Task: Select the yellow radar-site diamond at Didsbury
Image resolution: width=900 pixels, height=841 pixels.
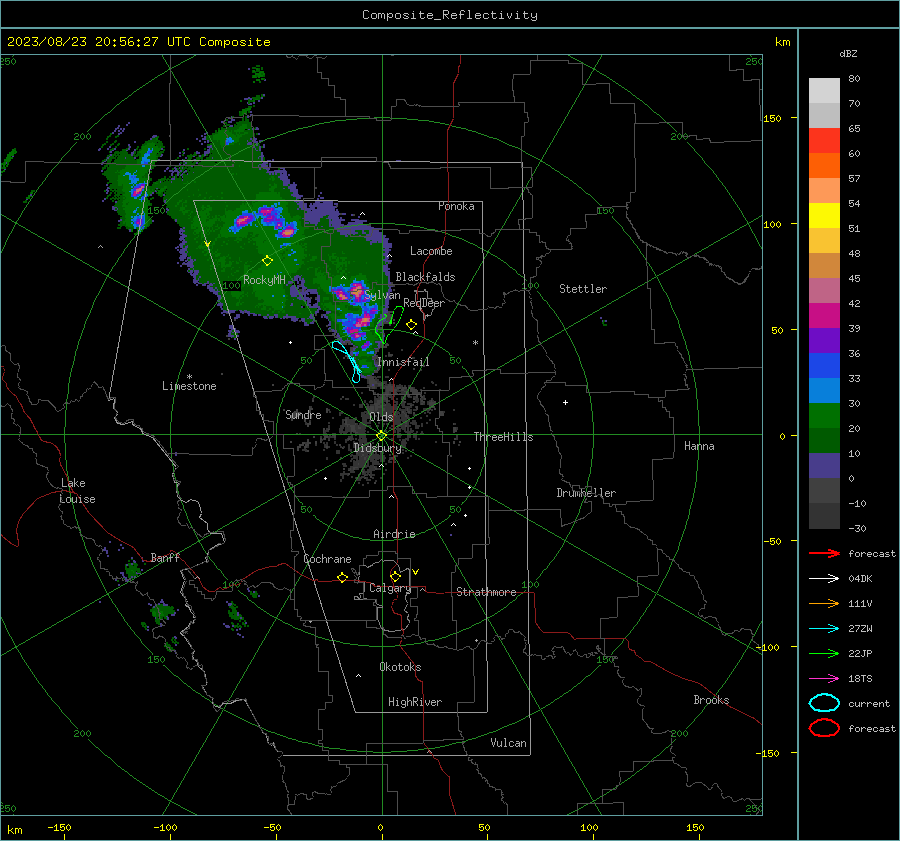Action: 381,436
